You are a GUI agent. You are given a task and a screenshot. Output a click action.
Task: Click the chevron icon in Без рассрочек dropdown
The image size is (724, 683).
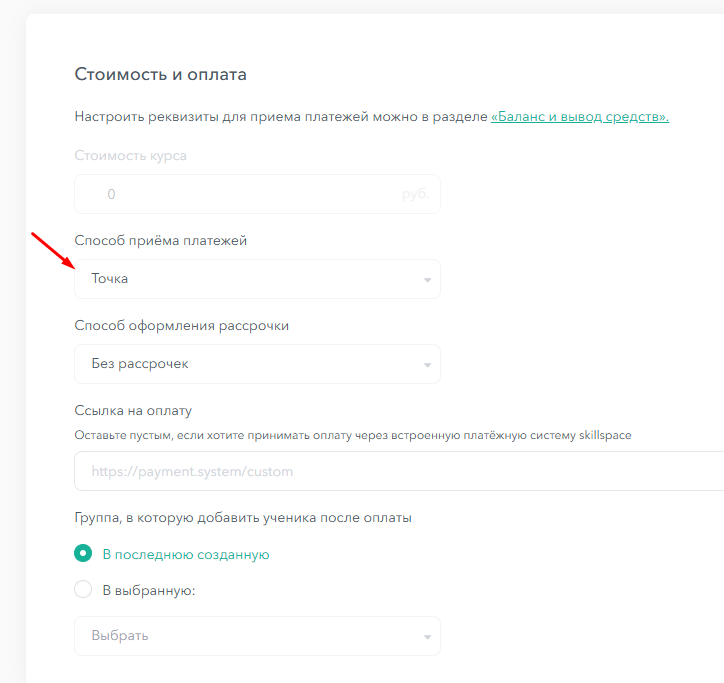(x=427, y=365)
